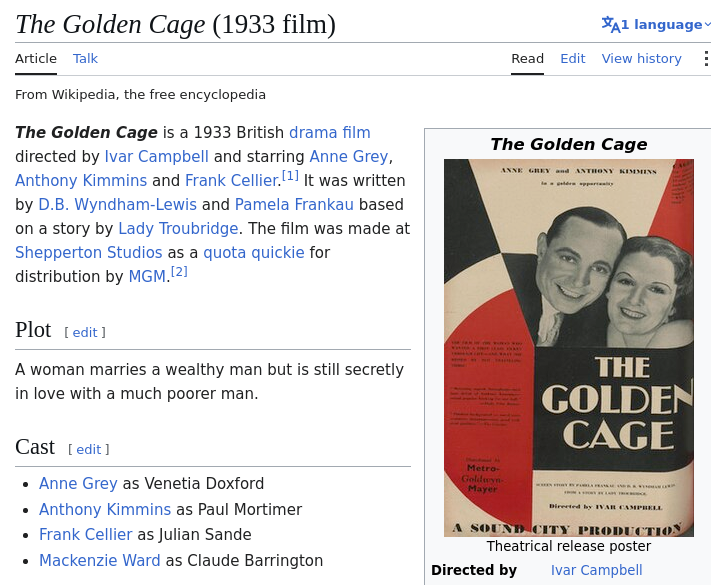The width and height of the screenshot is (711, 585).
Task: Open the language translation icon
Action: 610,24
